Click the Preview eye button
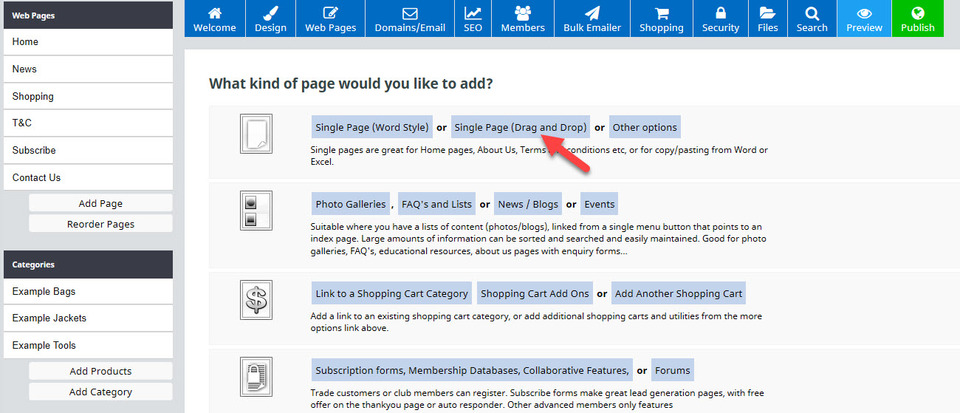Image resolution: width=960 pixels, height=413 pixels. [864, 18]
